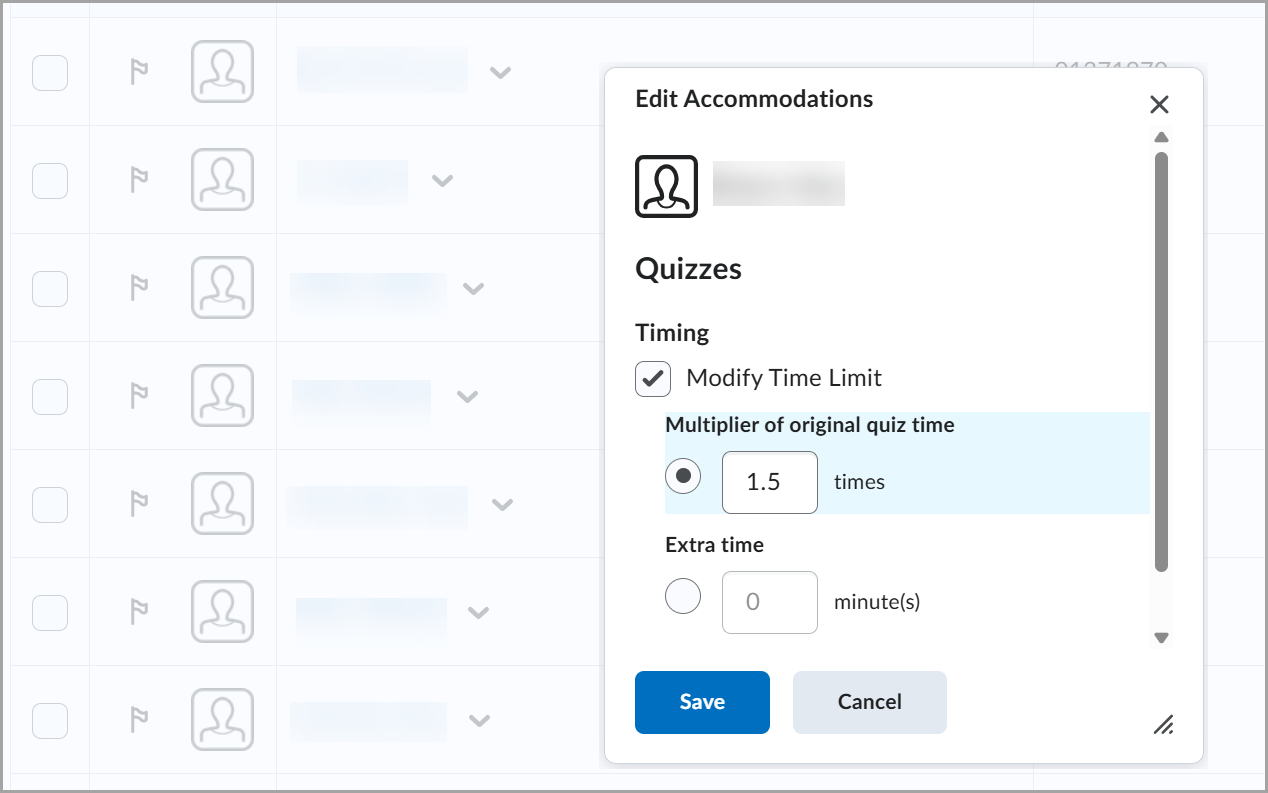
Task: Click the flag icon on the third learner row
Action: 138,288
